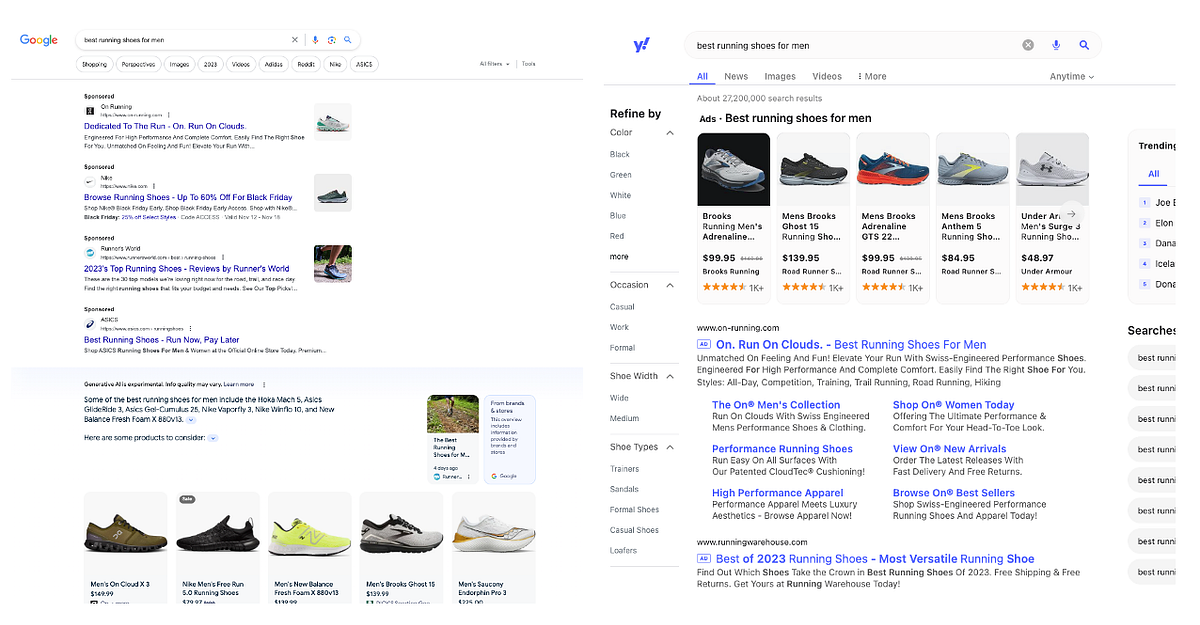Image resolution: width=1200 pixels, height=625 pixels.
Task: Click the Google search magnifier icon
Action: (x=348, y=39)
